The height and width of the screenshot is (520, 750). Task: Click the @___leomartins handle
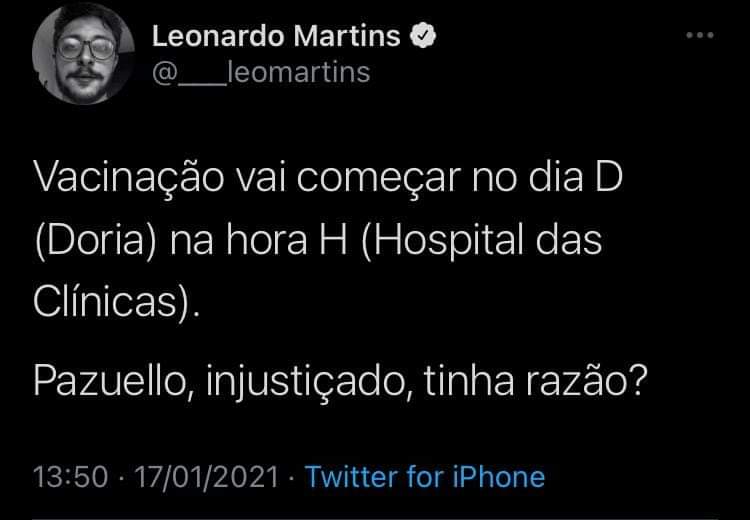tap(261, 73)
